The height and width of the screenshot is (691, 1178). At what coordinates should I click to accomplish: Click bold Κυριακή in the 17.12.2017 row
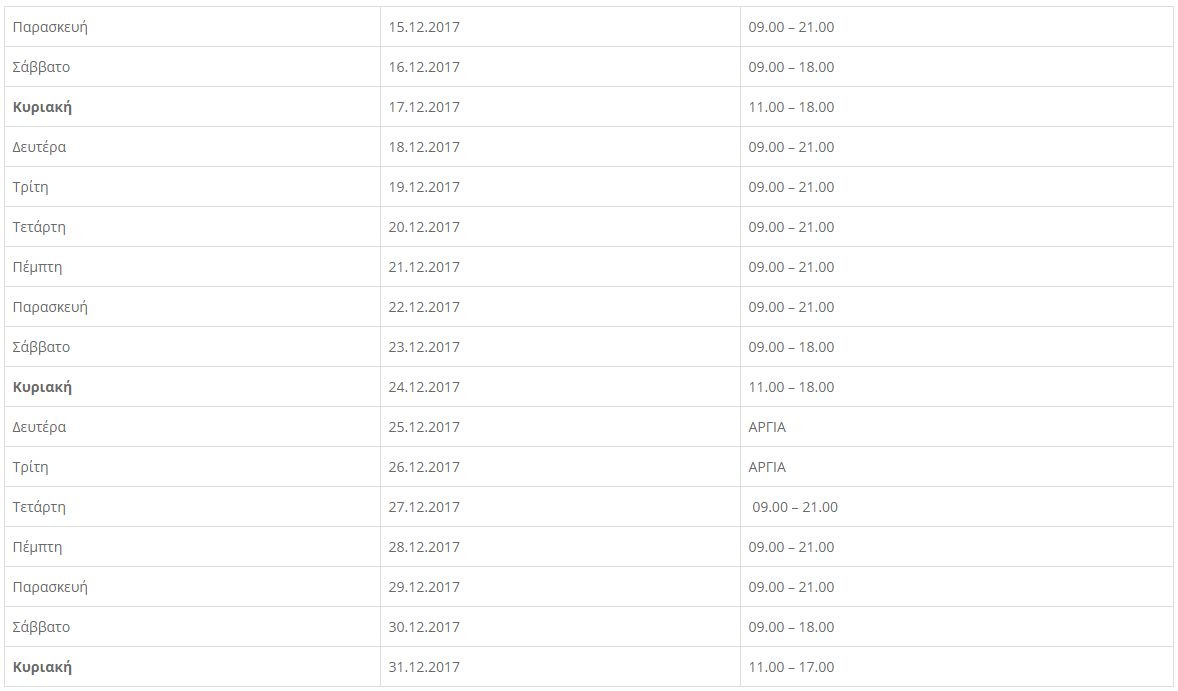pos(42,107)
